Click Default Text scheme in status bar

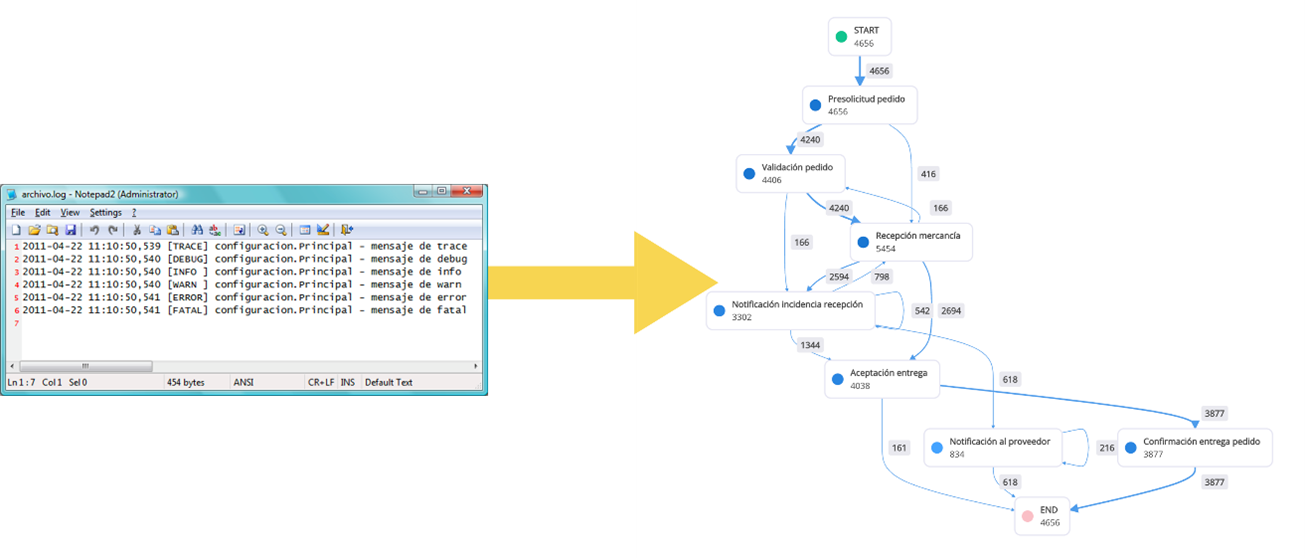point(389,382)
